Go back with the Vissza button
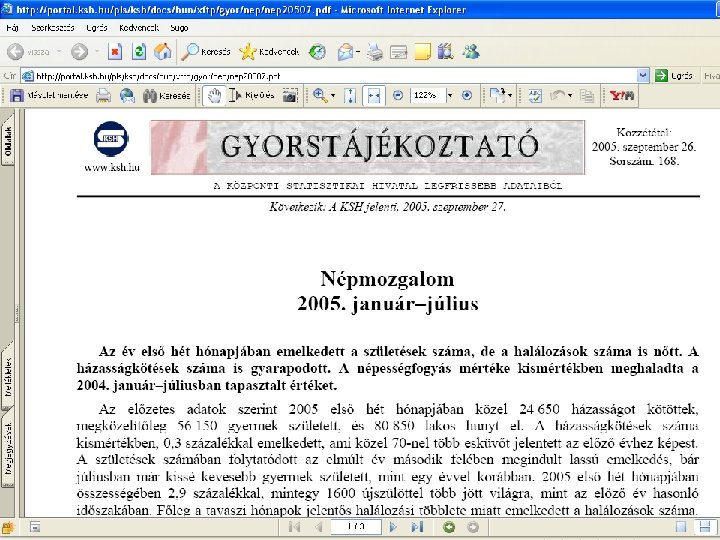 28,52
